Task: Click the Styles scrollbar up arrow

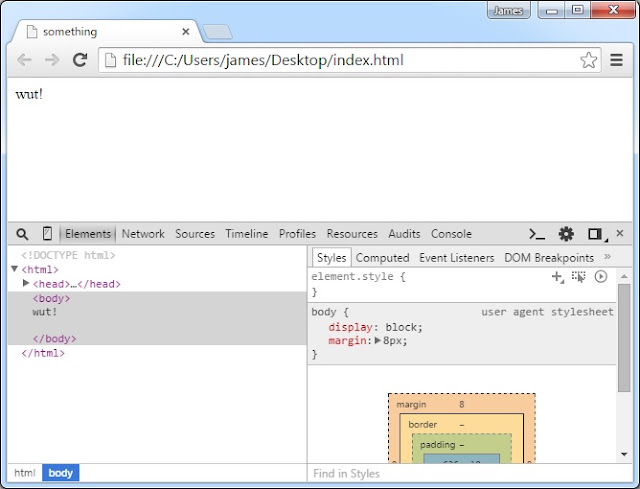Action: pyautogui.click(x=624, y=276)
